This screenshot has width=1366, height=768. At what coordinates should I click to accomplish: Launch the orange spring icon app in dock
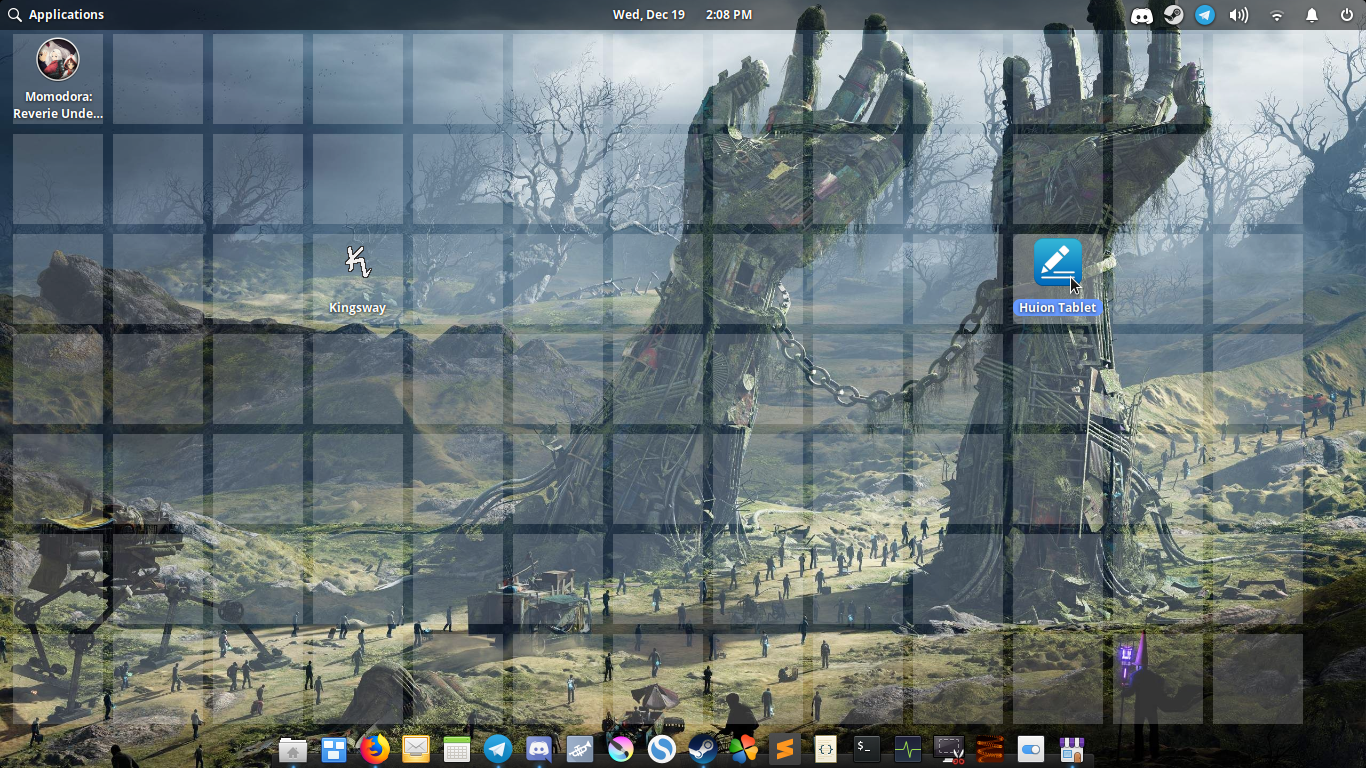pos(990,749)
